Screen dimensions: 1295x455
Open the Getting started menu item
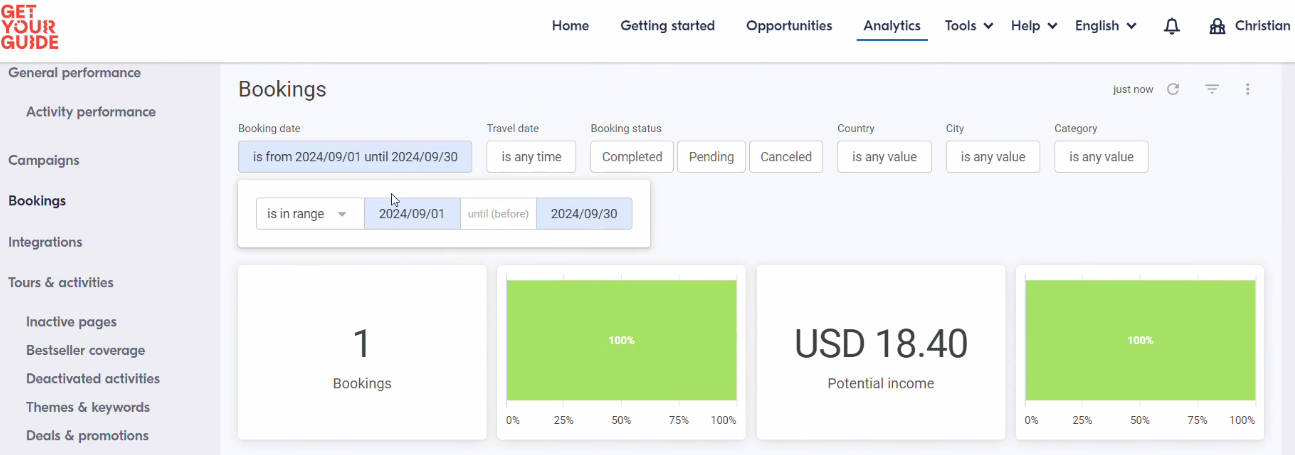[x=667, y=26]
